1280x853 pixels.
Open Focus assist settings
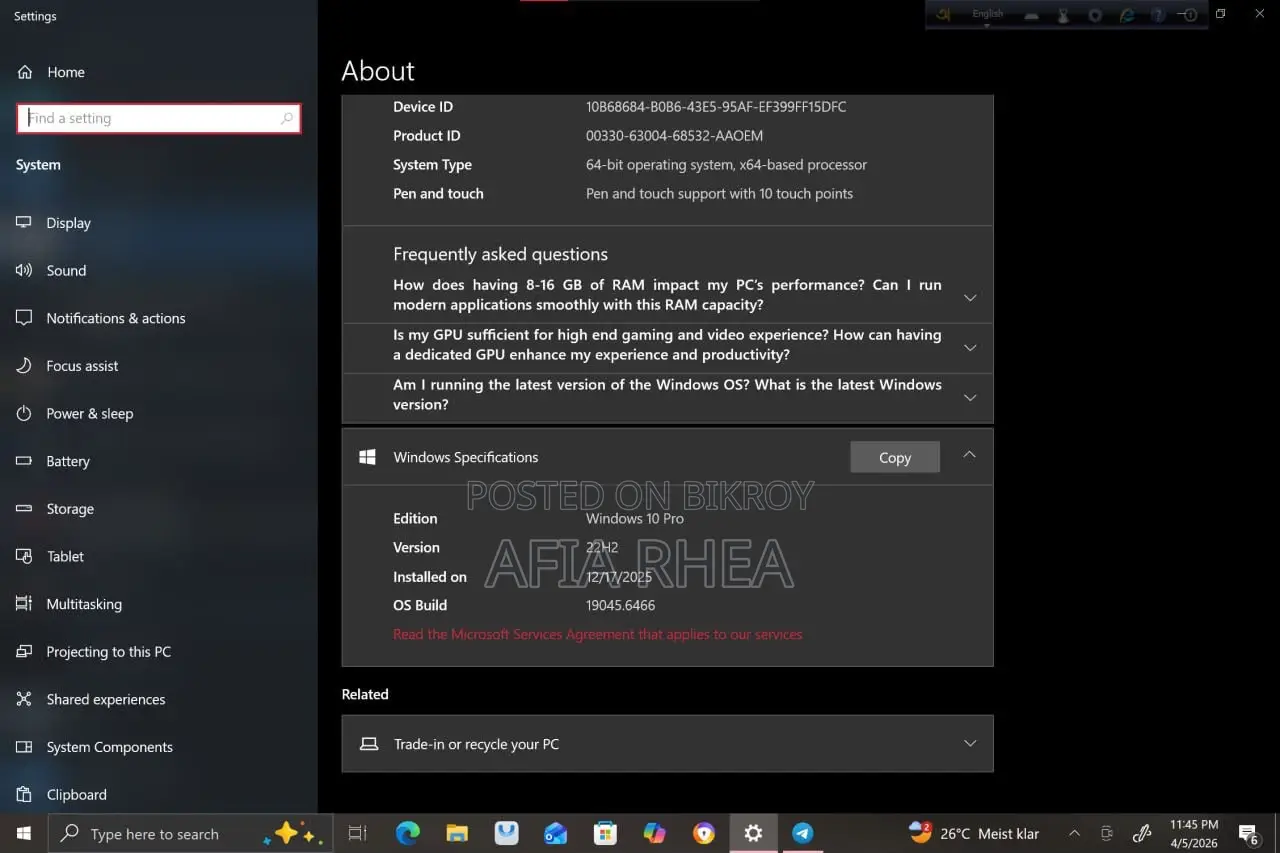82,366
